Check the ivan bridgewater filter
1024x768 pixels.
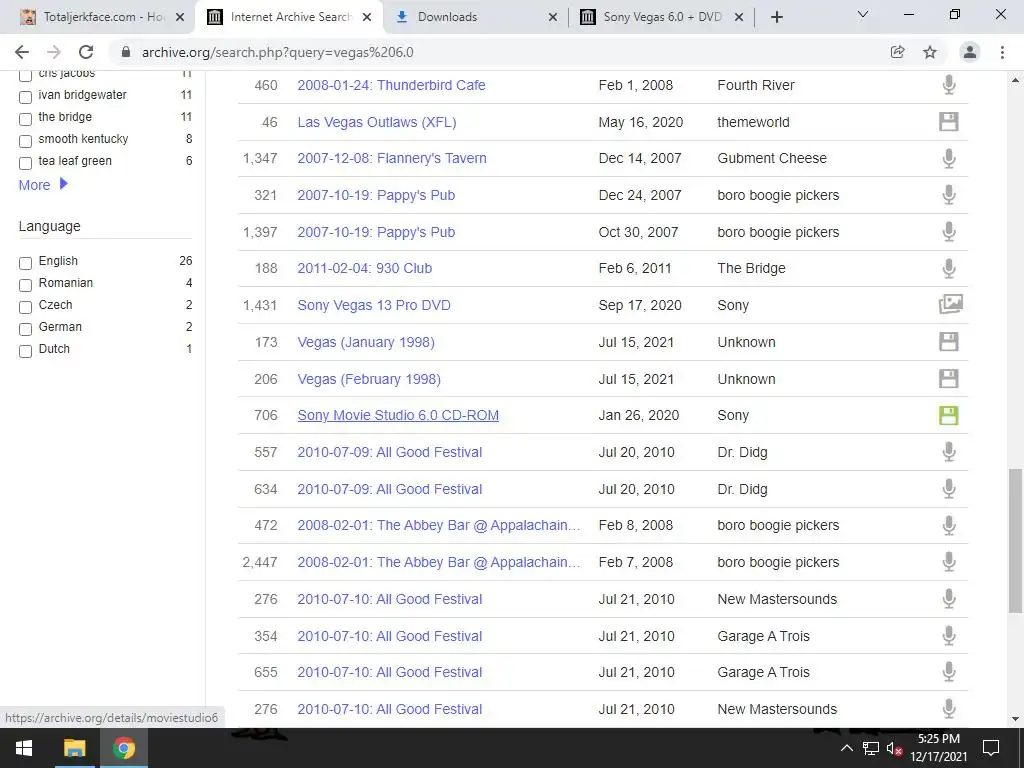pos(25,97)
